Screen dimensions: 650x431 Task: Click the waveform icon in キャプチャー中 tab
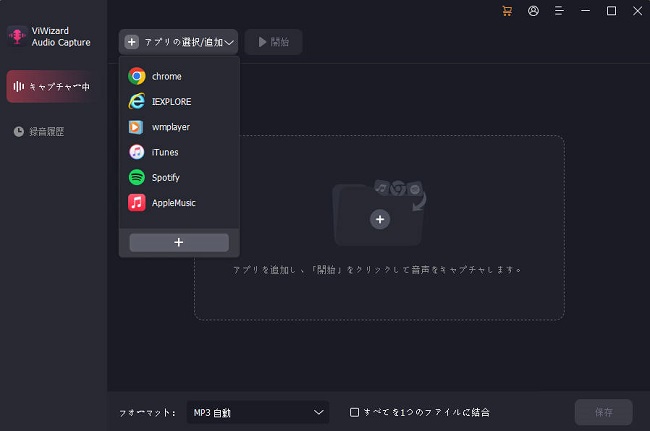tap(19, 86)
